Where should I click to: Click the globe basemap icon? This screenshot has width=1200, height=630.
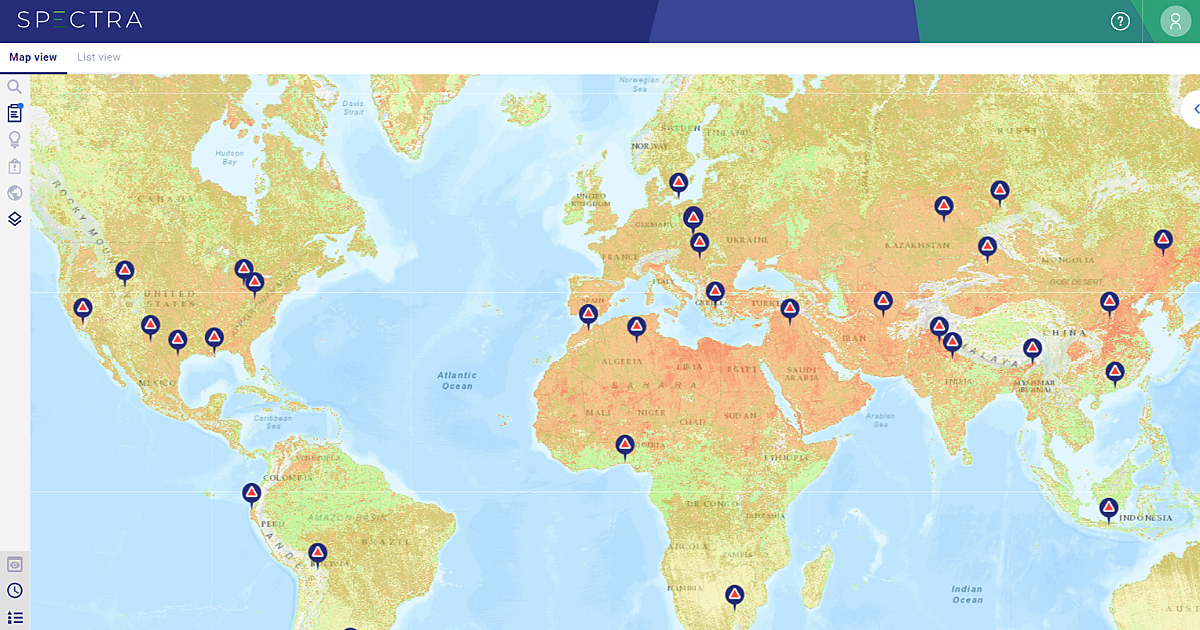(x=14, y=192)
